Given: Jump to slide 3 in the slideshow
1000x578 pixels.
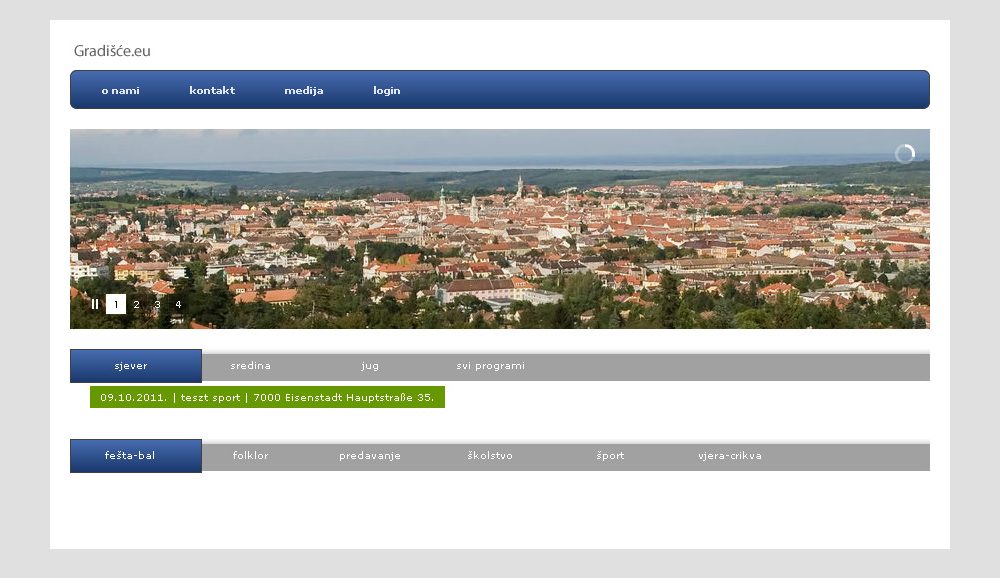Looking at the screenshot, I should [158, 304].
